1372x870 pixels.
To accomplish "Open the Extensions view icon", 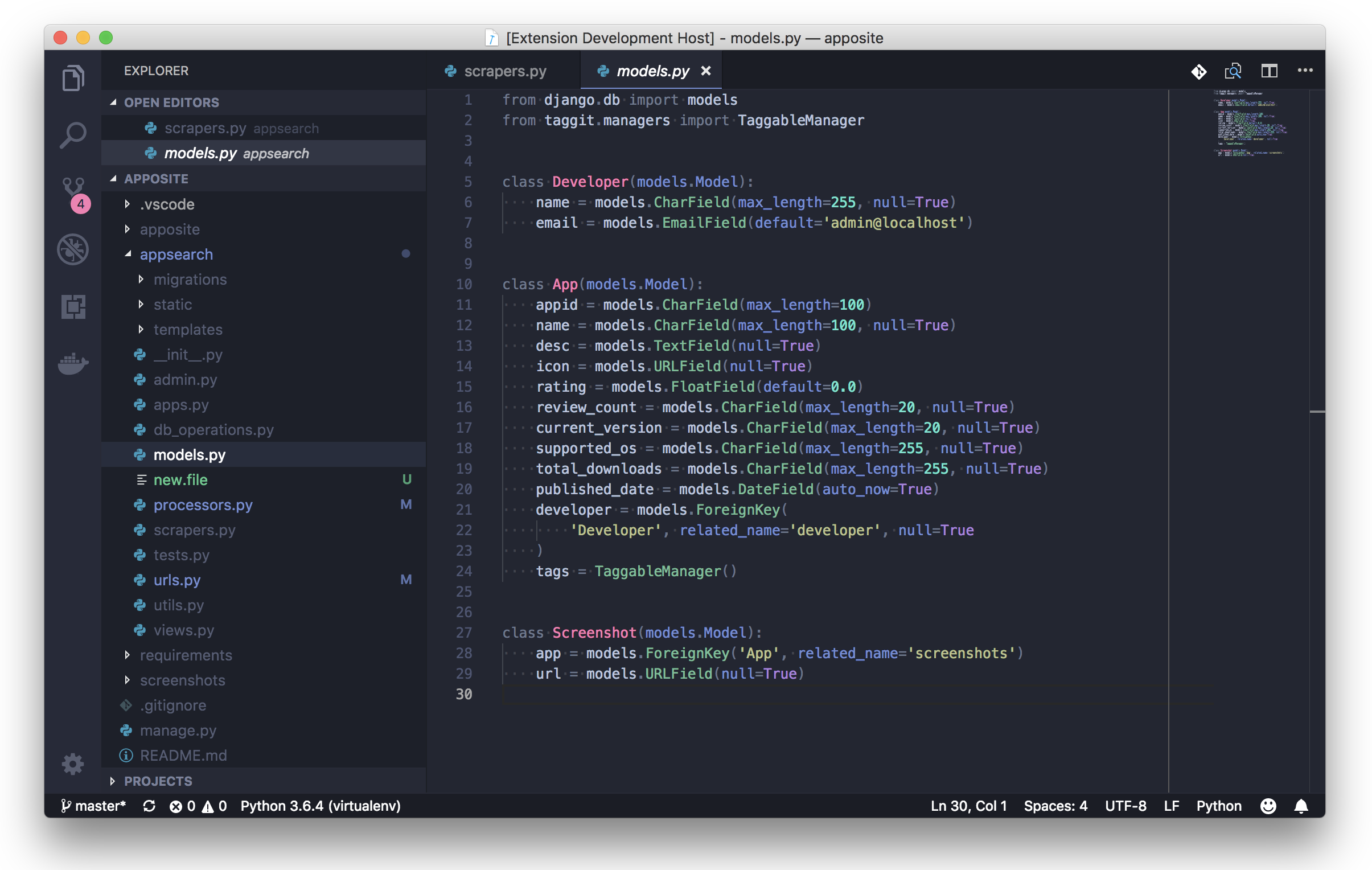I will [x=73, y=306].
